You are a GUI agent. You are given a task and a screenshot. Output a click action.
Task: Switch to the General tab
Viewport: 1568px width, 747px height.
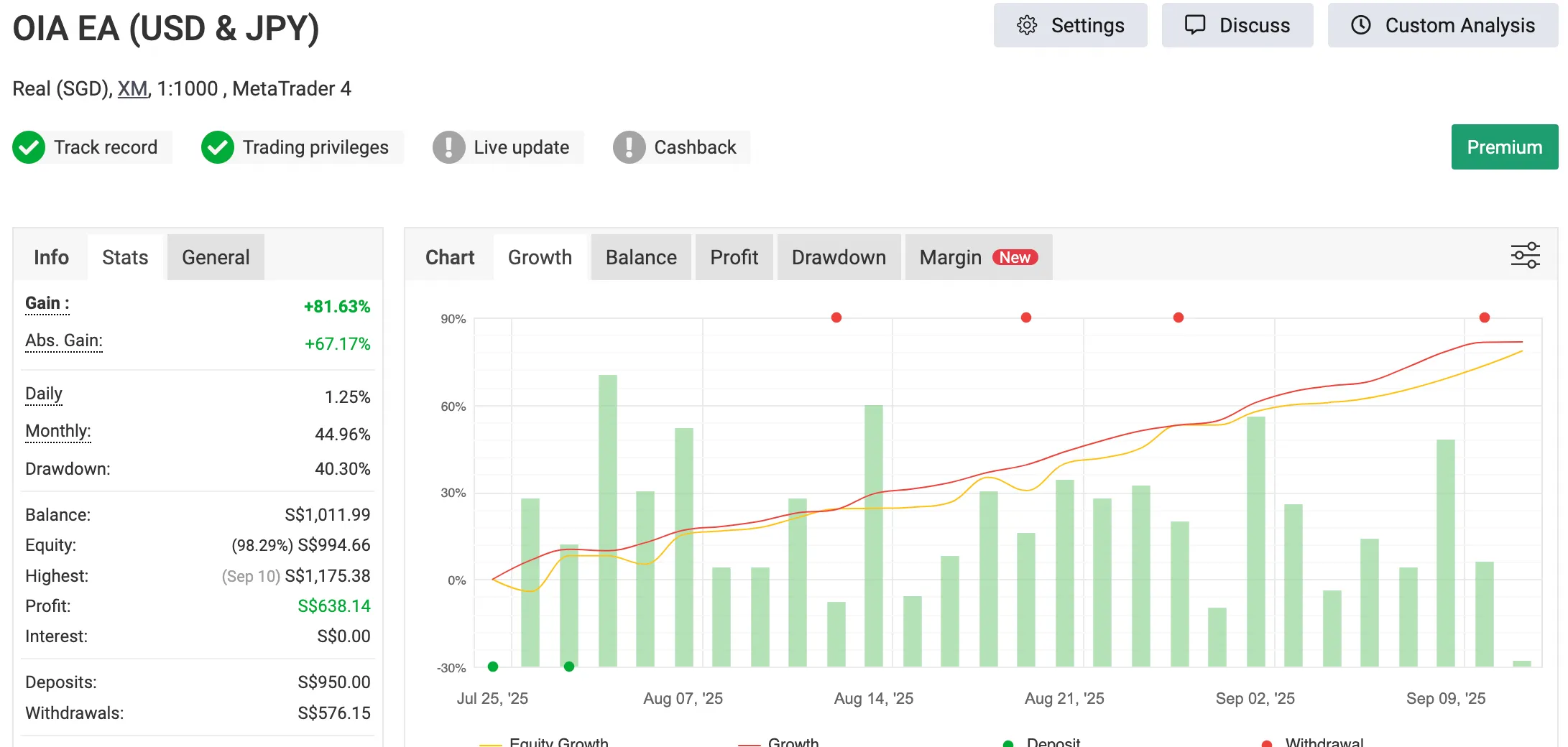(216, 257)
